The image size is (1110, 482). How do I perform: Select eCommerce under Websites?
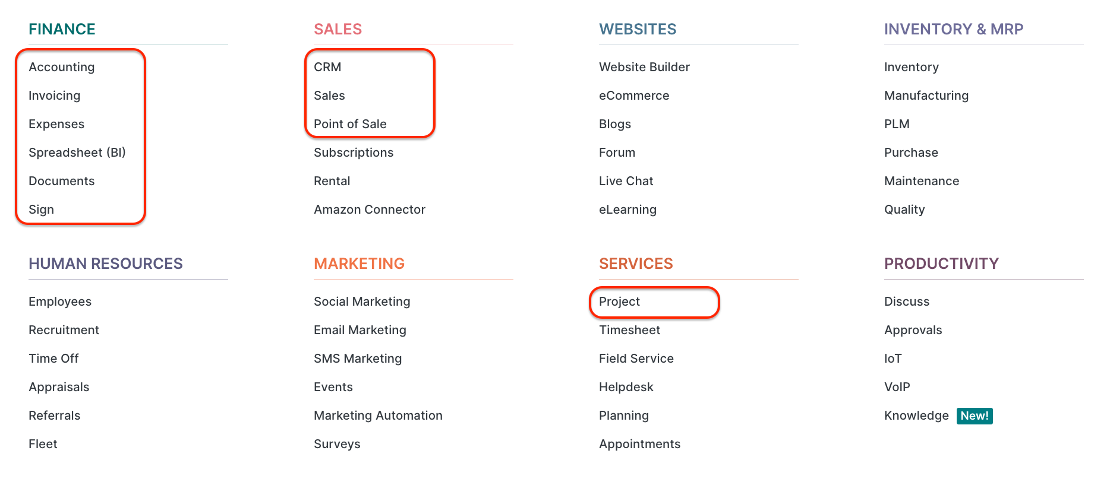[634, 96]
